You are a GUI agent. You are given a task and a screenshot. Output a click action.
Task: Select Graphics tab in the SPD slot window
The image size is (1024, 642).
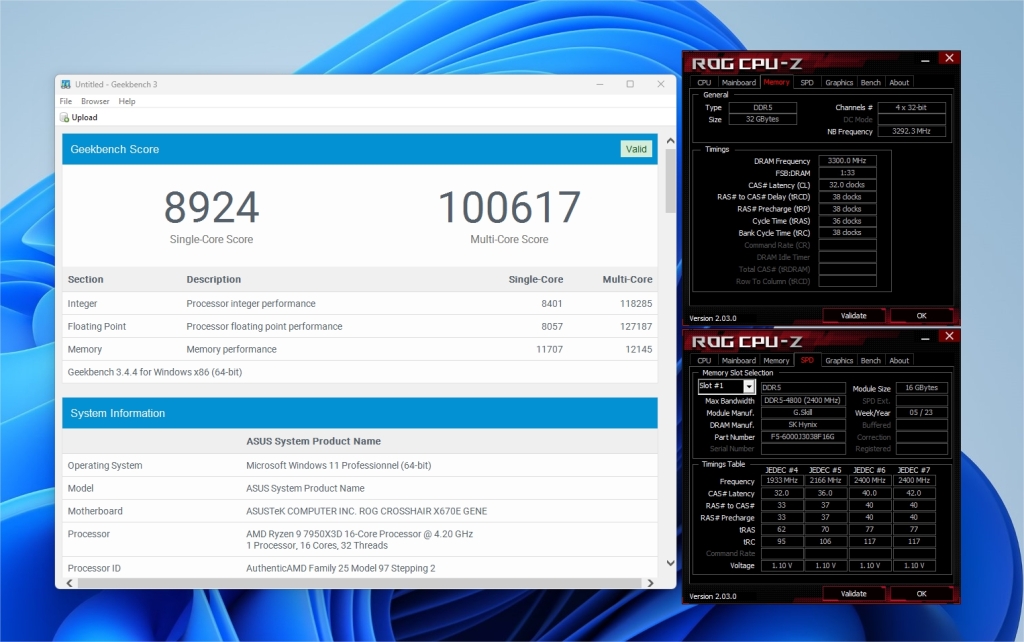839,361
